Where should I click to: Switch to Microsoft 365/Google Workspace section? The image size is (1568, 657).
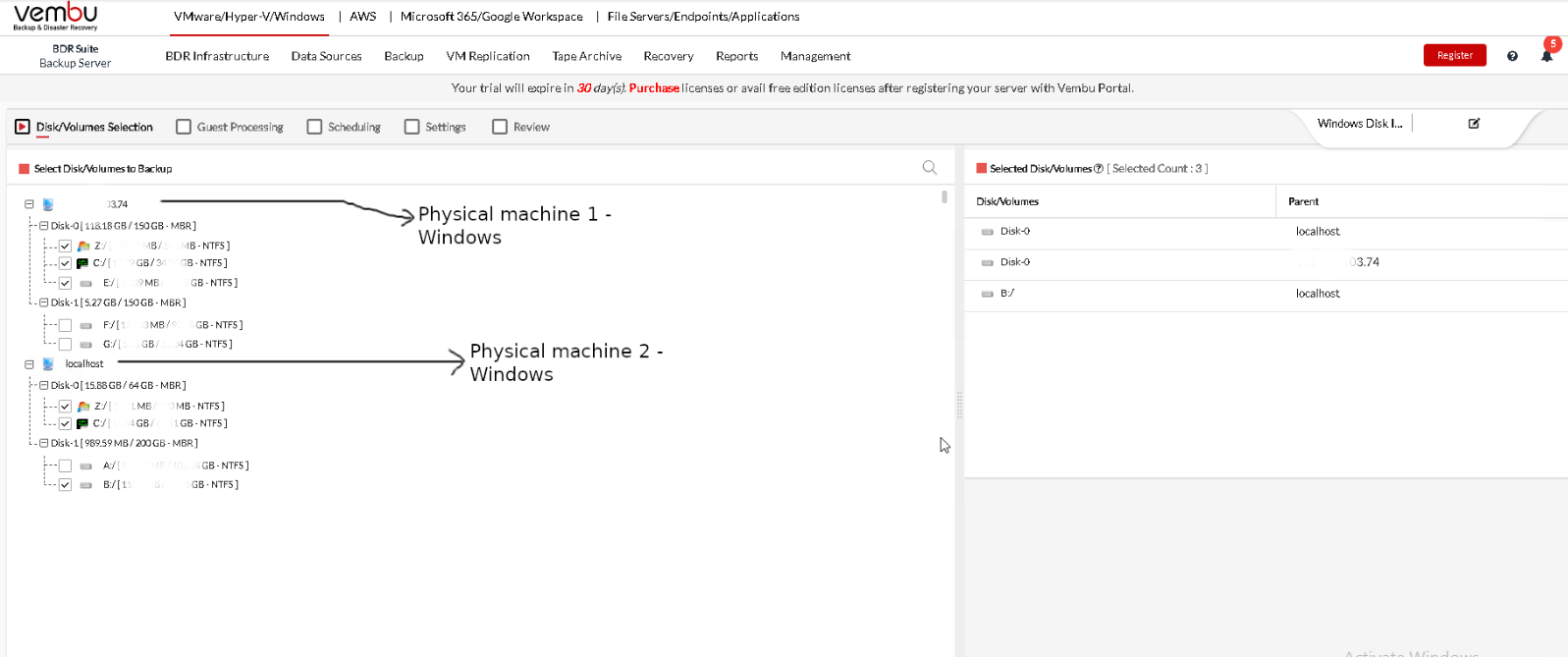coord(492,17)
